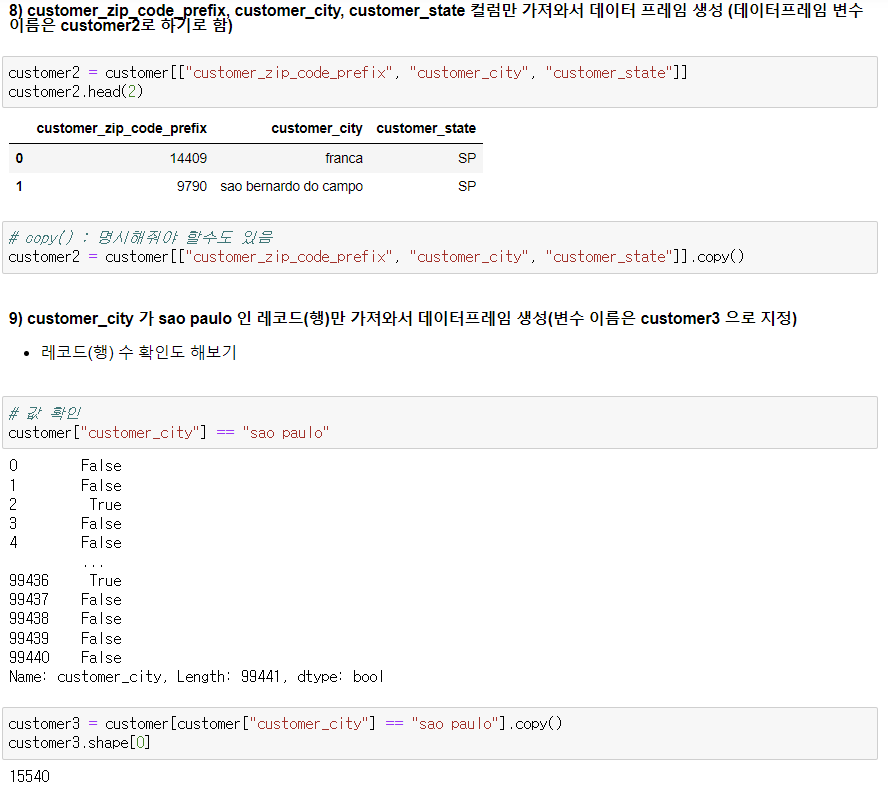Click the output value 15540

tap(29, 776)
